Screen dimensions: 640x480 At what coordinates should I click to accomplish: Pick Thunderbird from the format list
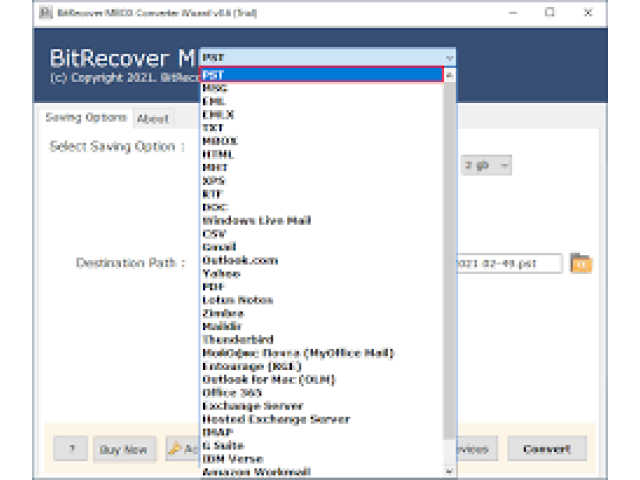click(x=237, y=339)
